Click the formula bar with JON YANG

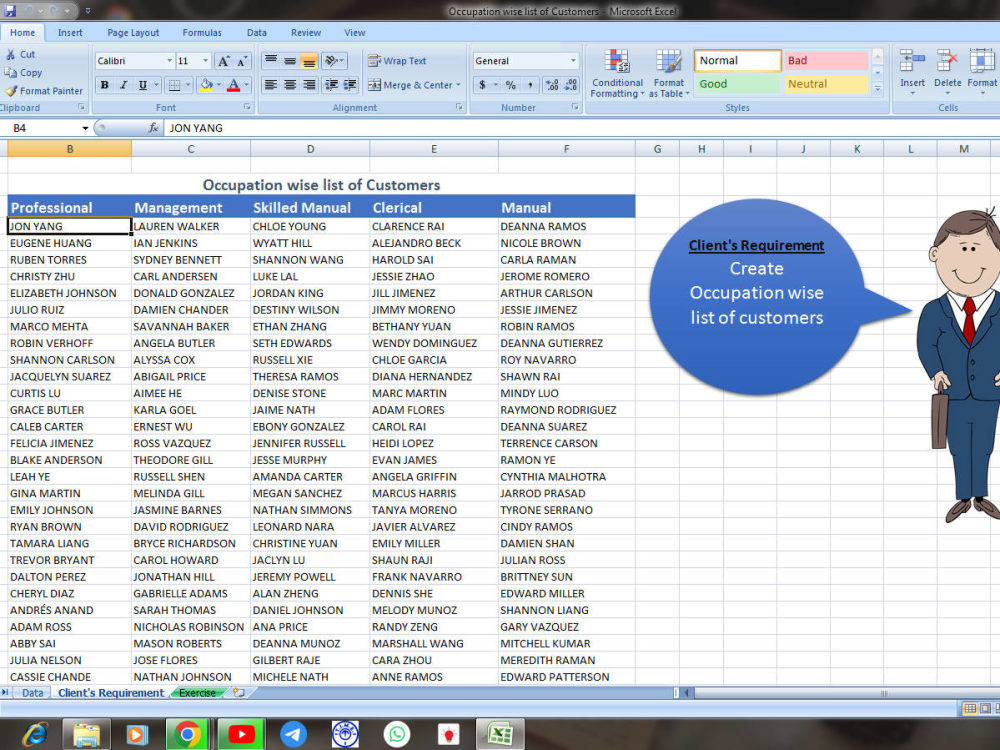(580, 128)
